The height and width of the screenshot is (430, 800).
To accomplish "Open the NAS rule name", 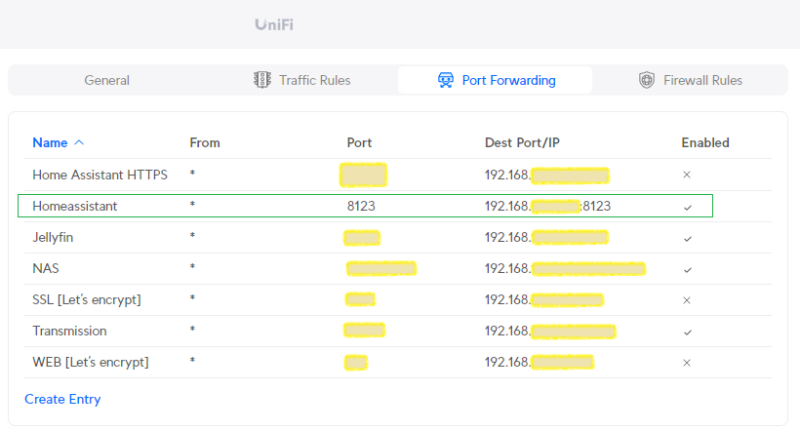I will [x=46, y=268].
